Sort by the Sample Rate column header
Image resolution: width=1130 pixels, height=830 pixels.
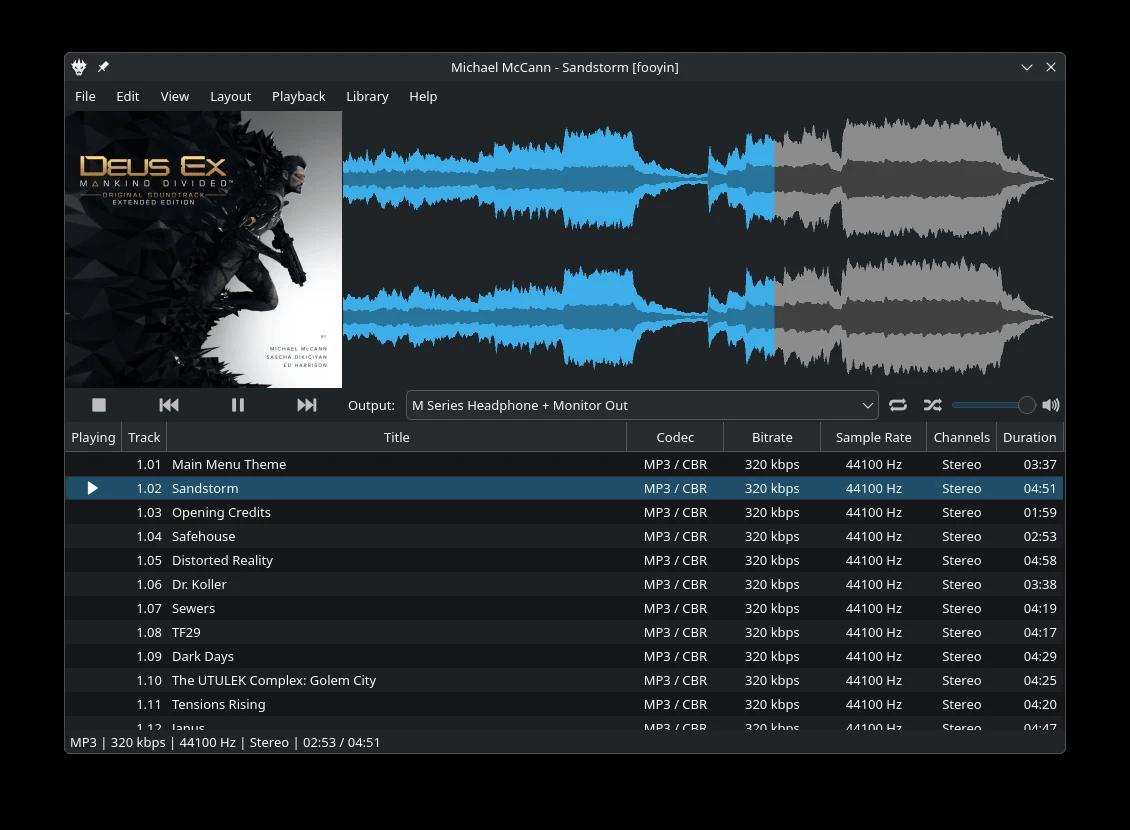click(873, 437)
